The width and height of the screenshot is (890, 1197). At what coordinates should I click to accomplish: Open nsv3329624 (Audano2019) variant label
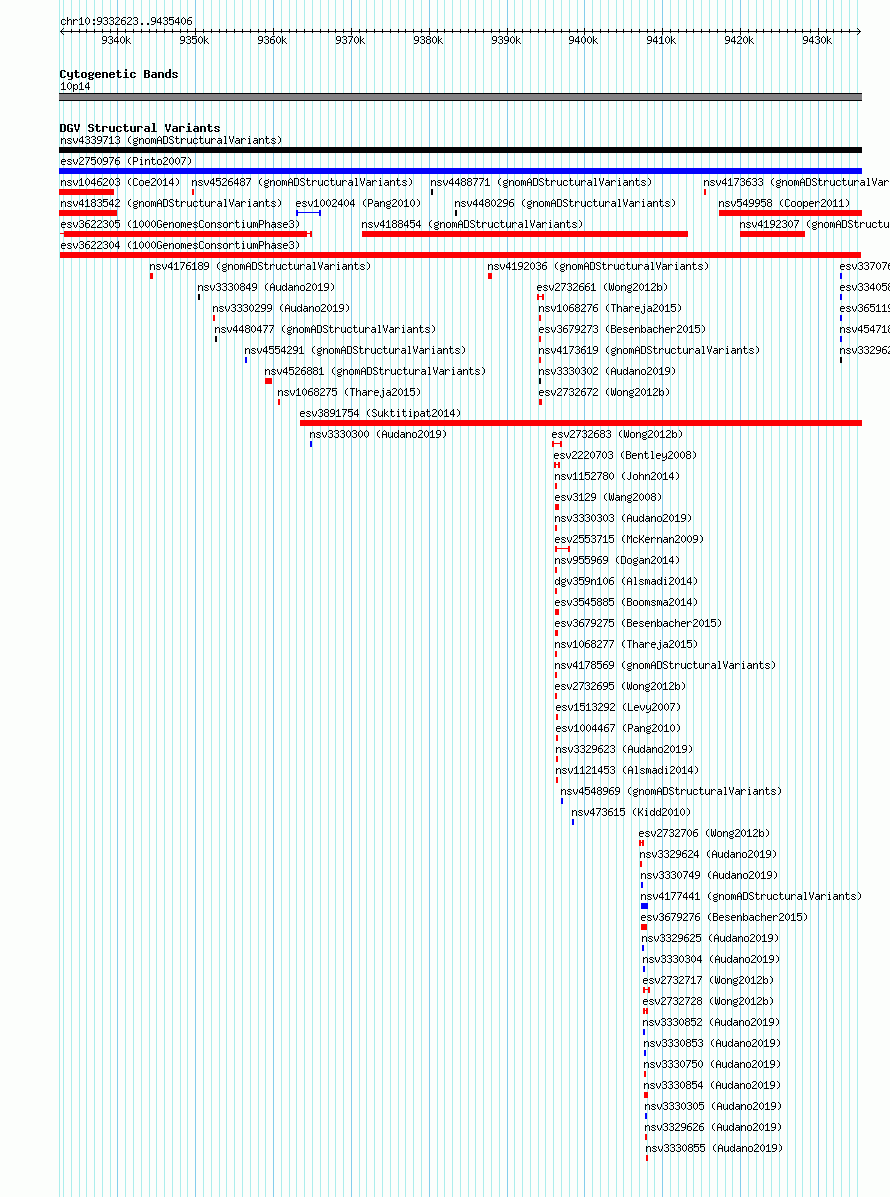(708, 854)
